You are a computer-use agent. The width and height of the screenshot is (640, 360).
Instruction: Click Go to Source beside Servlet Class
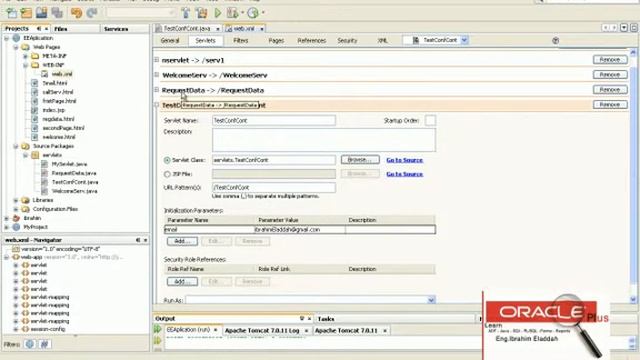[x=404, y=160]
